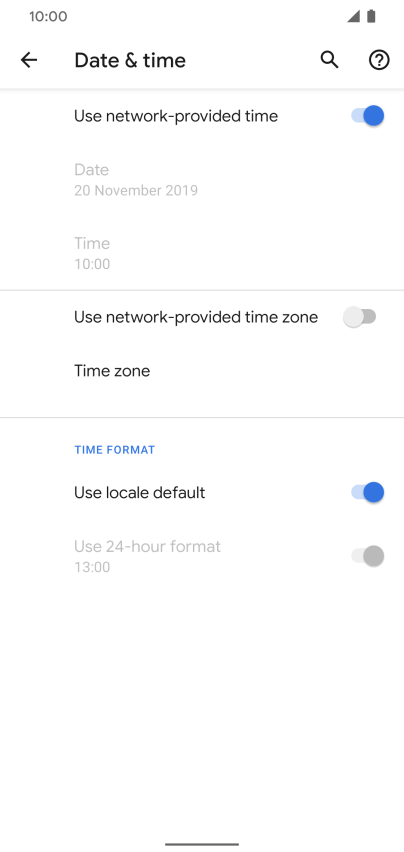Open the Date setting

202,180
